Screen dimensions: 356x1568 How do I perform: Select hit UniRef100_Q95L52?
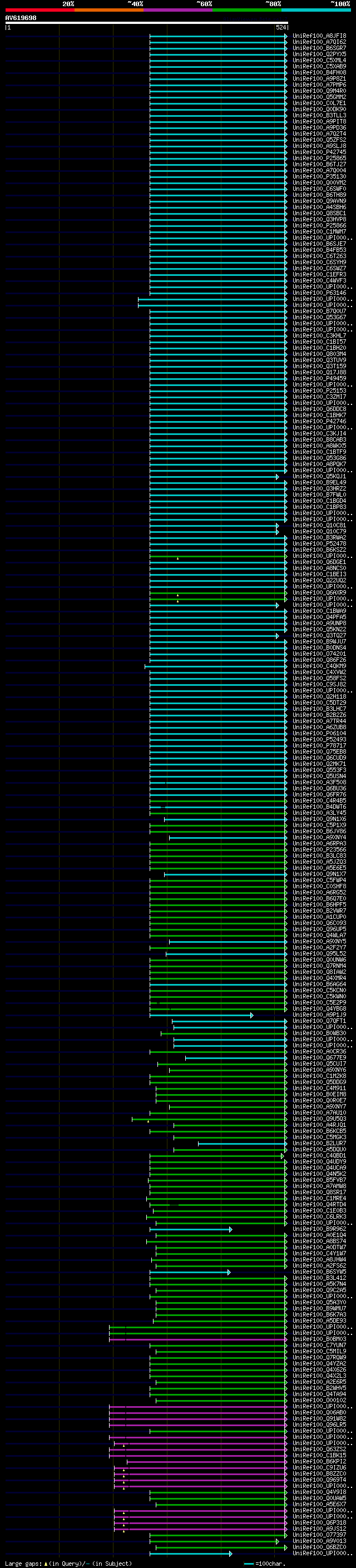point(319,954)
